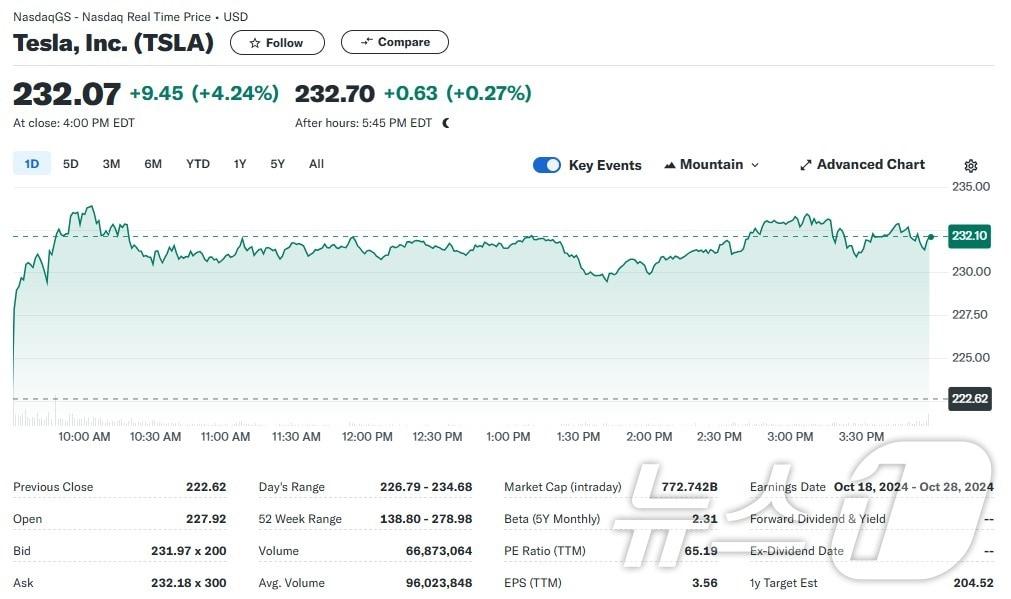Open chart settings gear icon
Viewport: 1011px width, 599px height.
[970, 166]
